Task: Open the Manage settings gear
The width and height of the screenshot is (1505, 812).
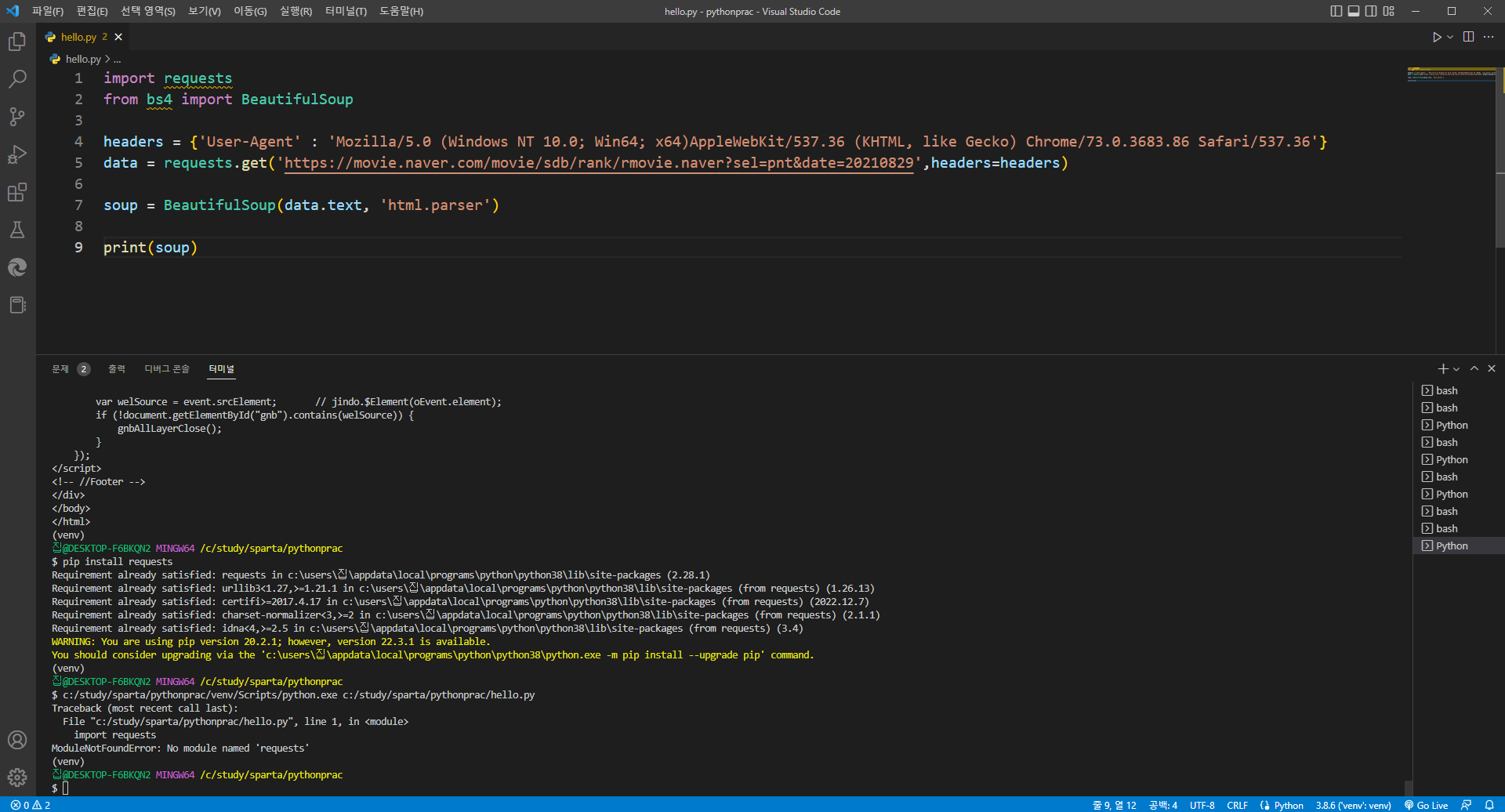Action: [17, 778]
